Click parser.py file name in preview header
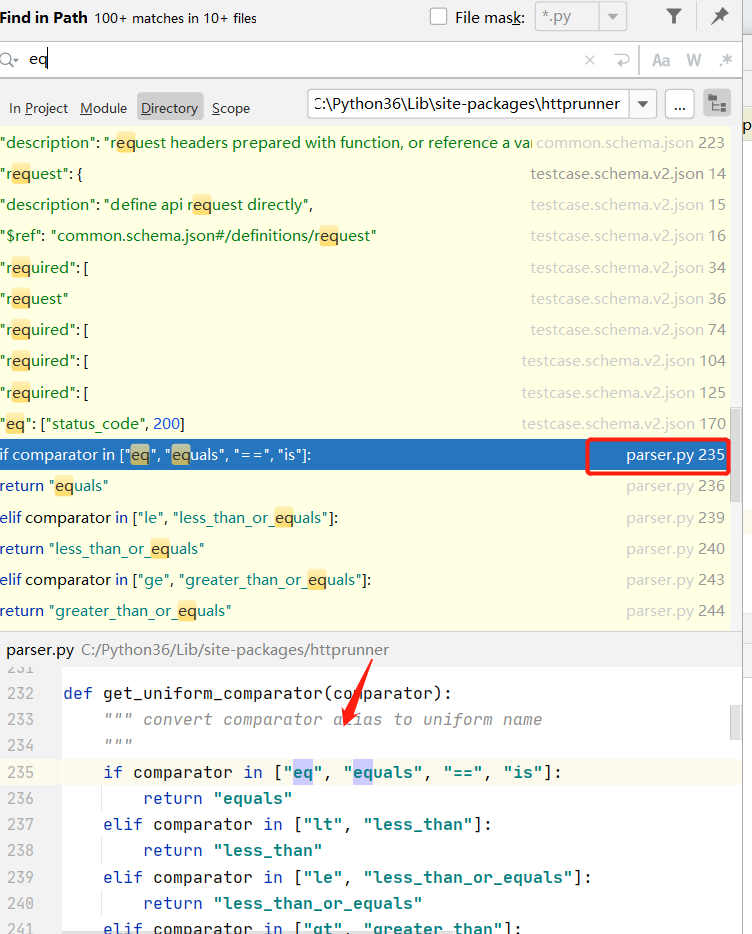Screen dimensions: 752x934 tap(40, 650)
